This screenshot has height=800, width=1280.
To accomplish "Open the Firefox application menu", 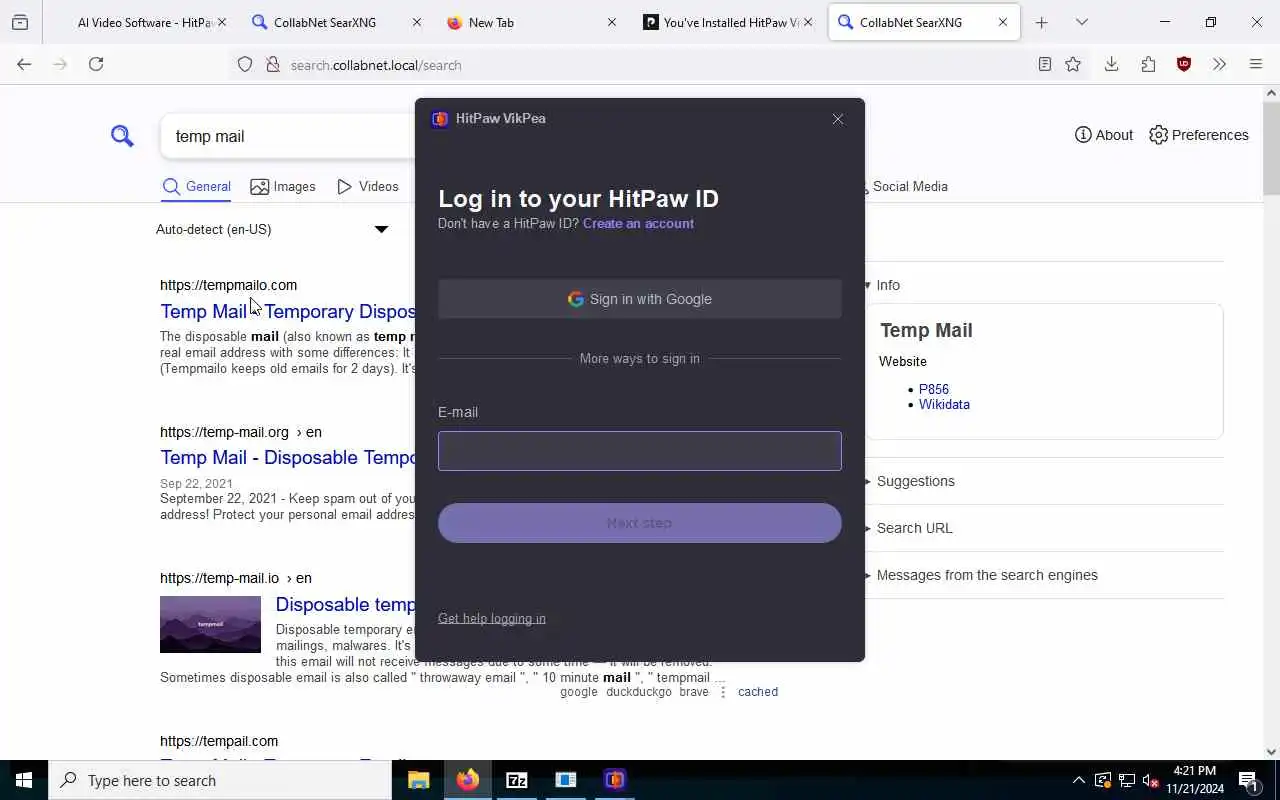I will 1256,64.
